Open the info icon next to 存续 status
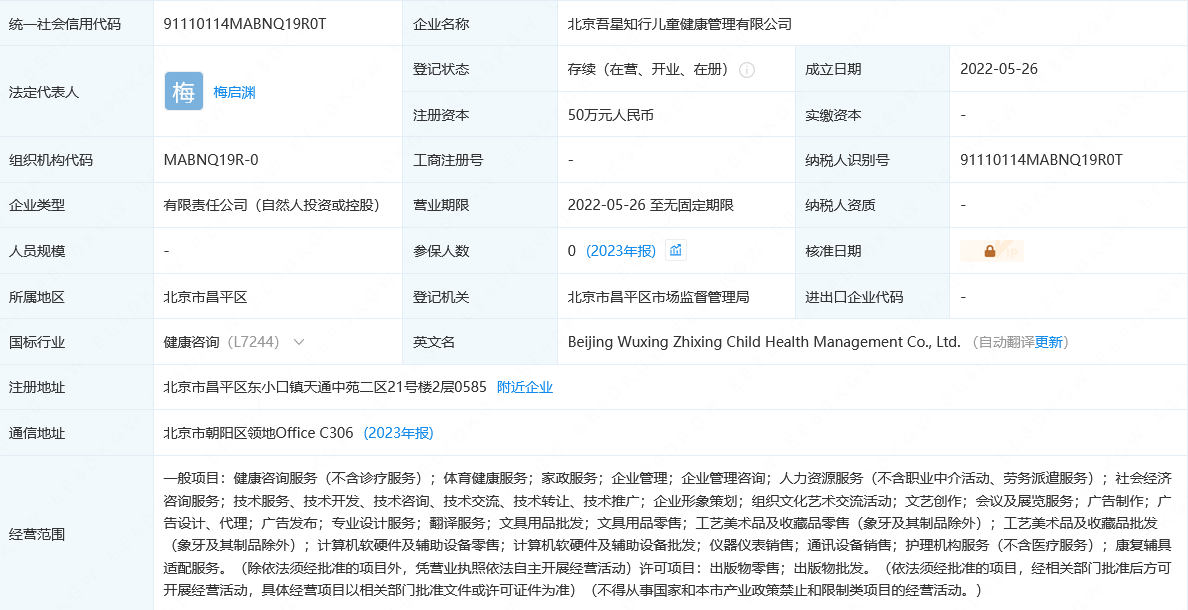Image resolution: width=1188 pixels, height=610 pixels. (x=746, y=70)
